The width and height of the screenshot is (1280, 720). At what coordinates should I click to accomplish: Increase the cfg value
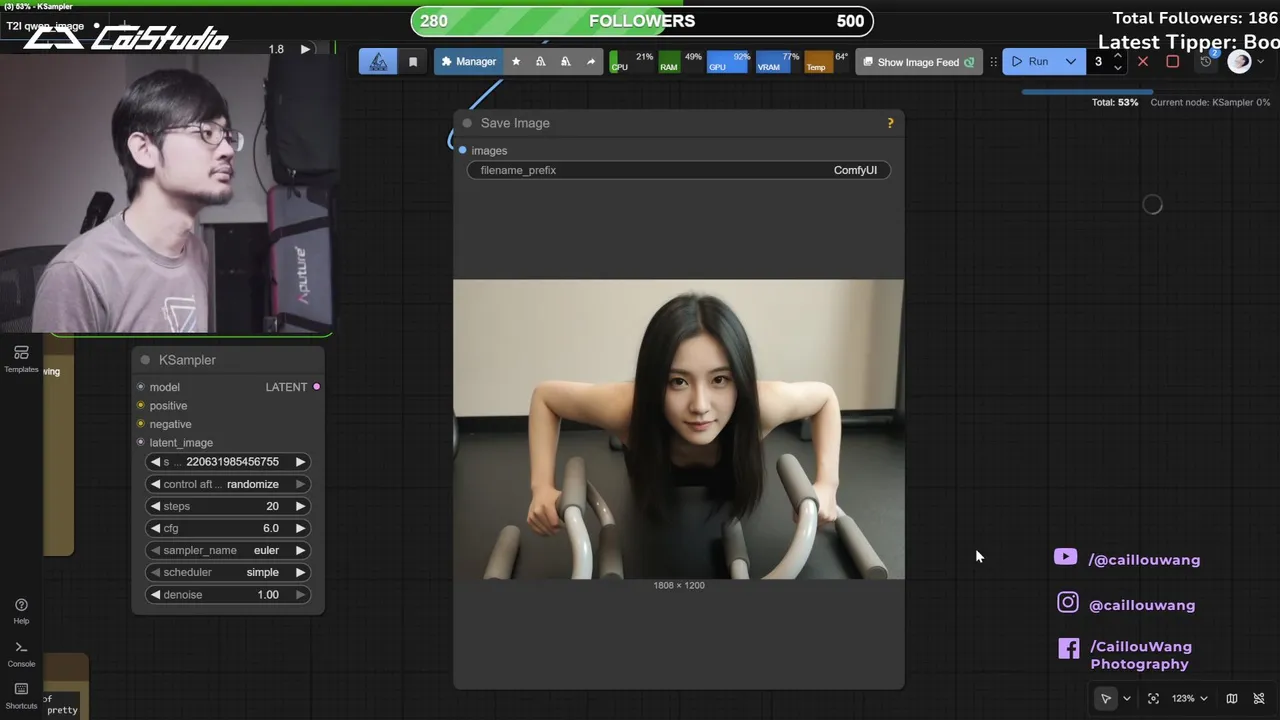300,528
